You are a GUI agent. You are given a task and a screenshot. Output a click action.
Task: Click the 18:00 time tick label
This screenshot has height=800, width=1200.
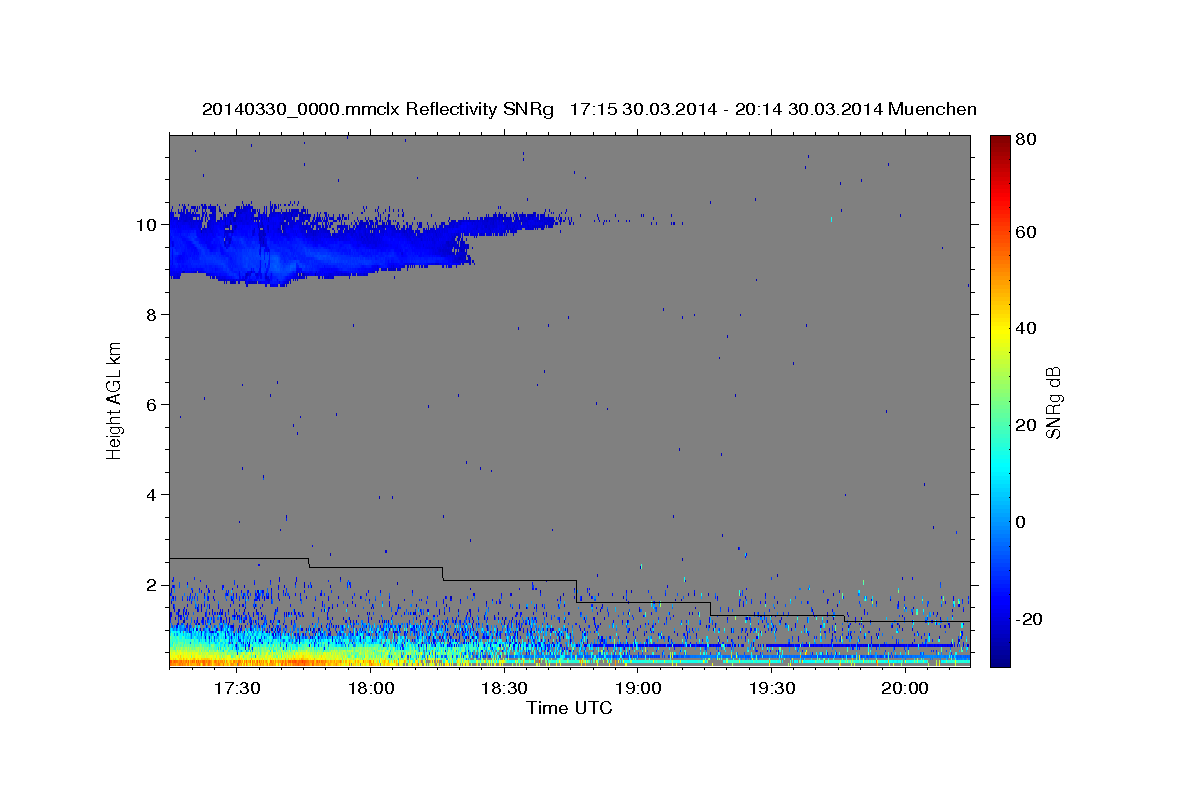tap(371, 688)
